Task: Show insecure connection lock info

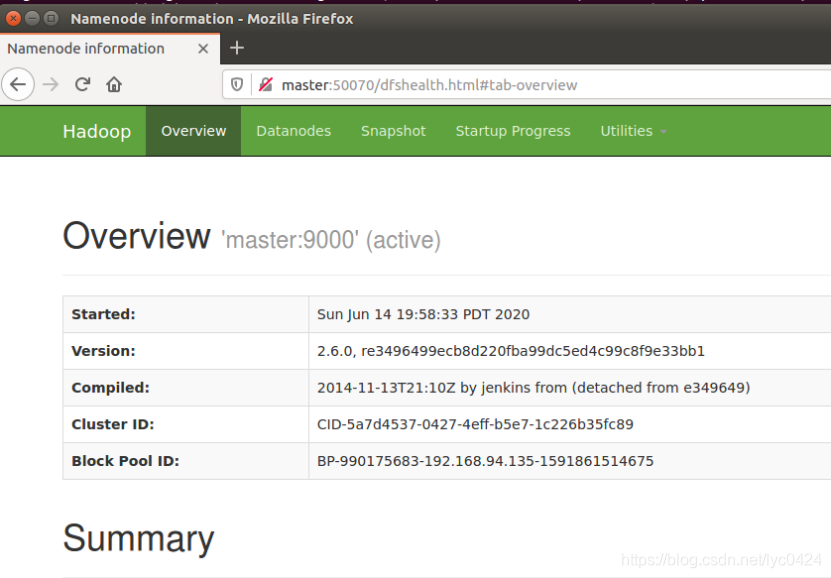Action: tap(266, 85)
